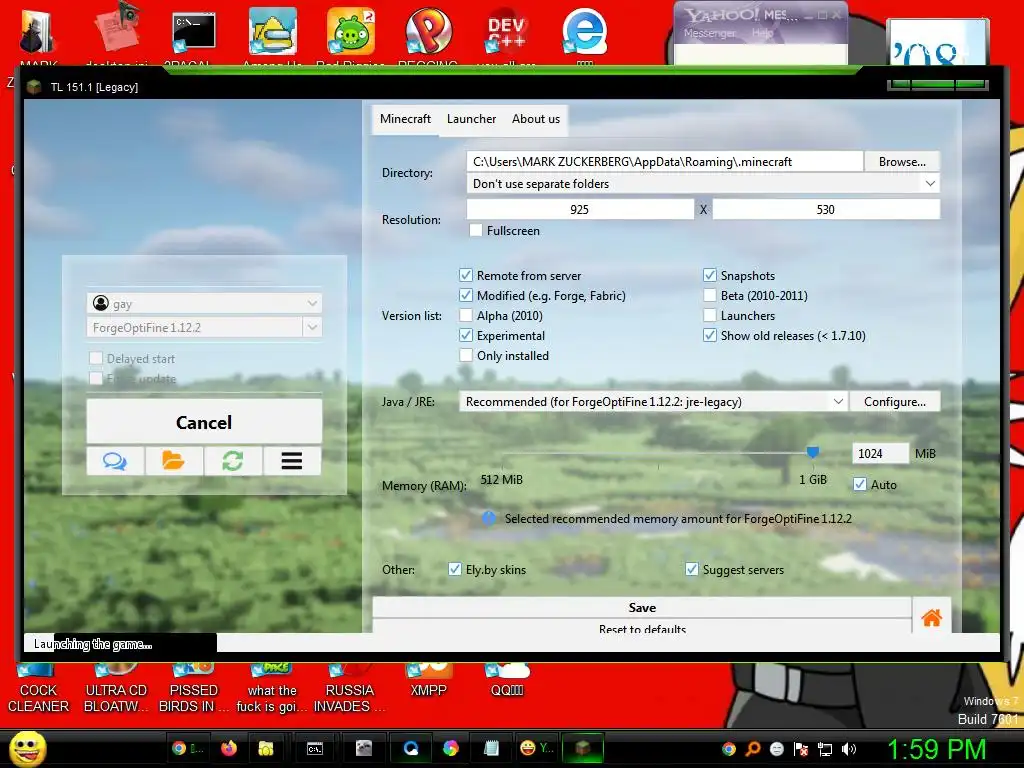Click the network tray icon

click(825, 749)
